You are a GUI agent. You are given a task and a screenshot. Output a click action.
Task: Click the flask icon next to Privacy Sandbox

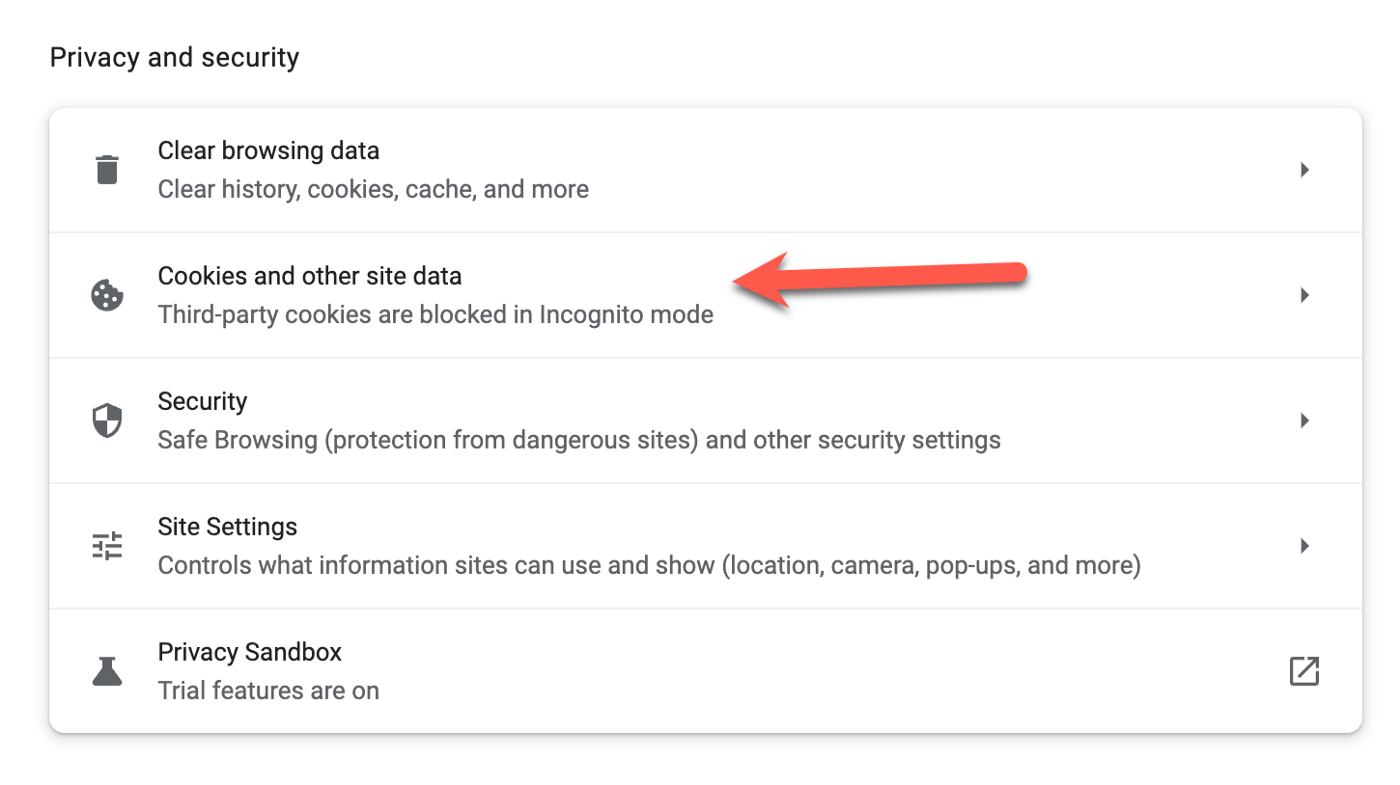(107, 670)
